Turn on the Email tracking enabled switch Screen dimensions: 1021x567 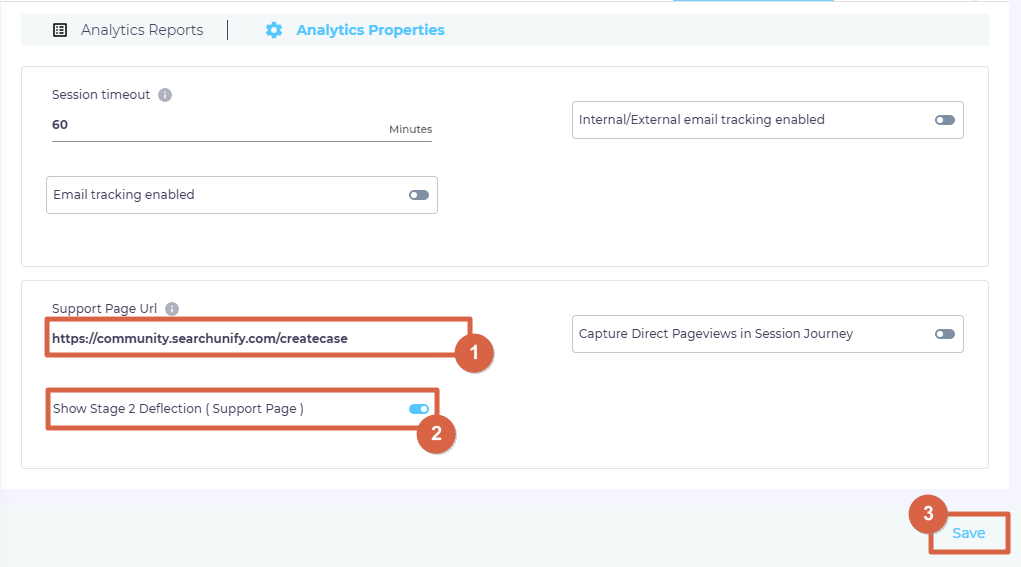419,195
